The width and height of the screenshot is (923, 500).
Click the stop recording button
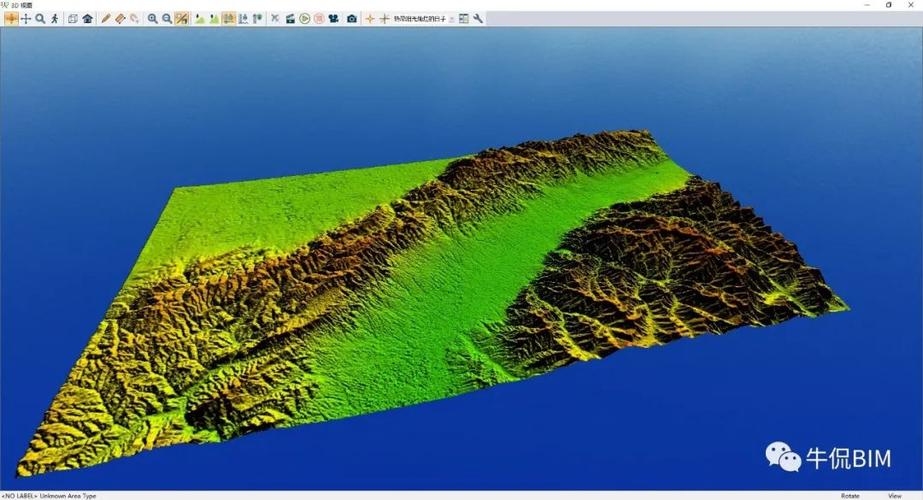(319, 19)
